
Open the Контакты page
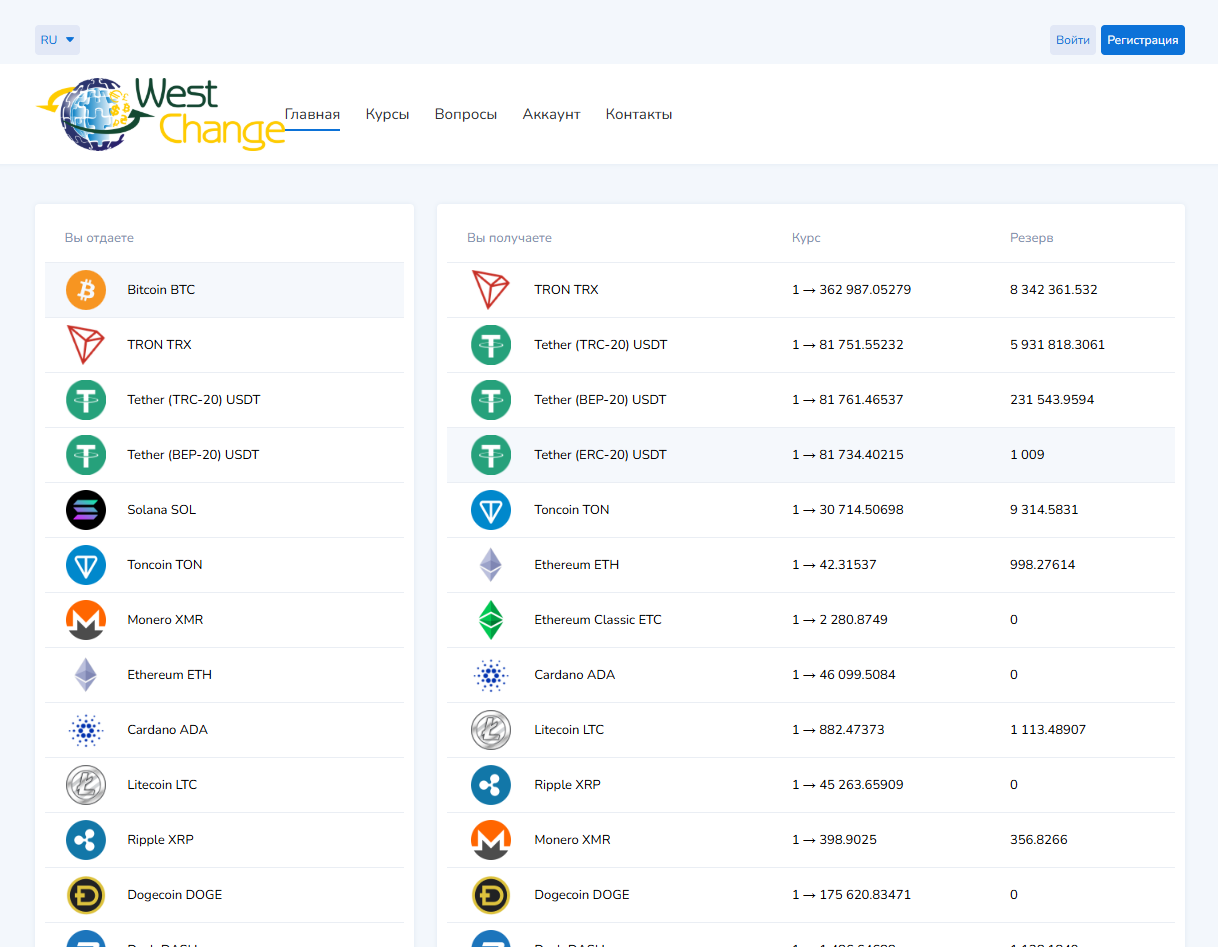(x=639, y=114)
